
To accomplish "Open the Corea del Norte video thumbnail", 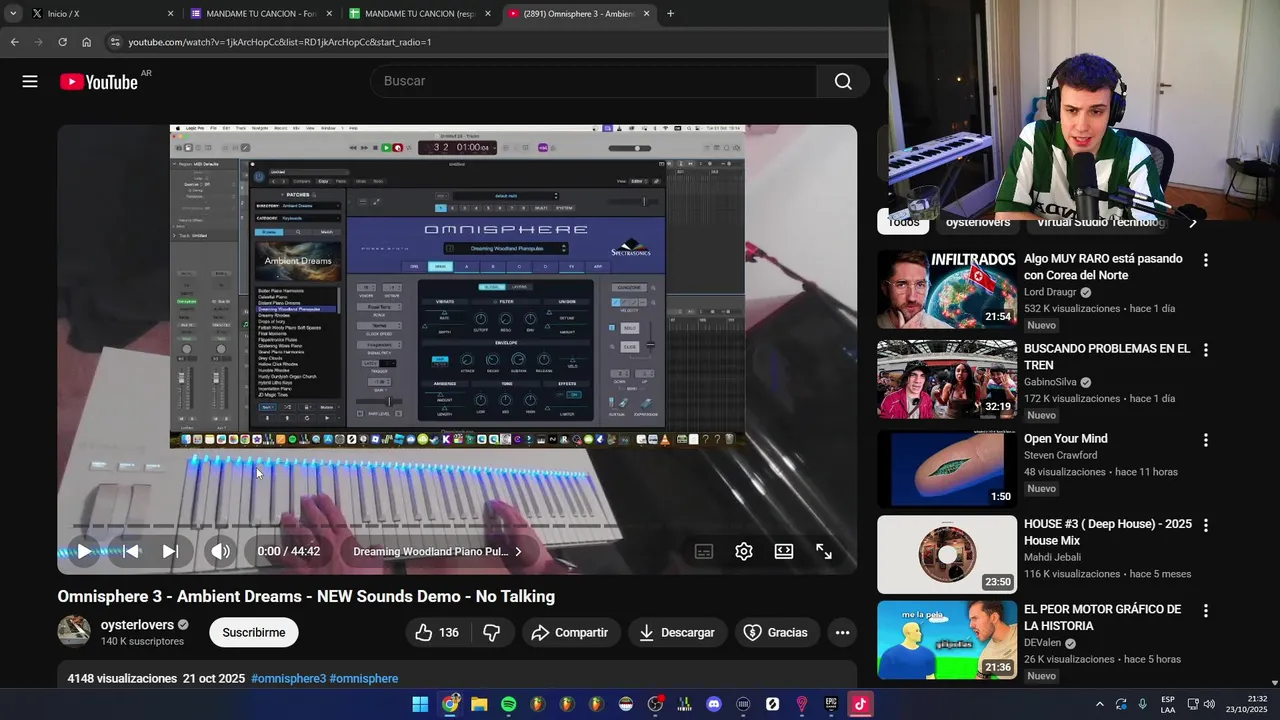I will pos(947,289).
